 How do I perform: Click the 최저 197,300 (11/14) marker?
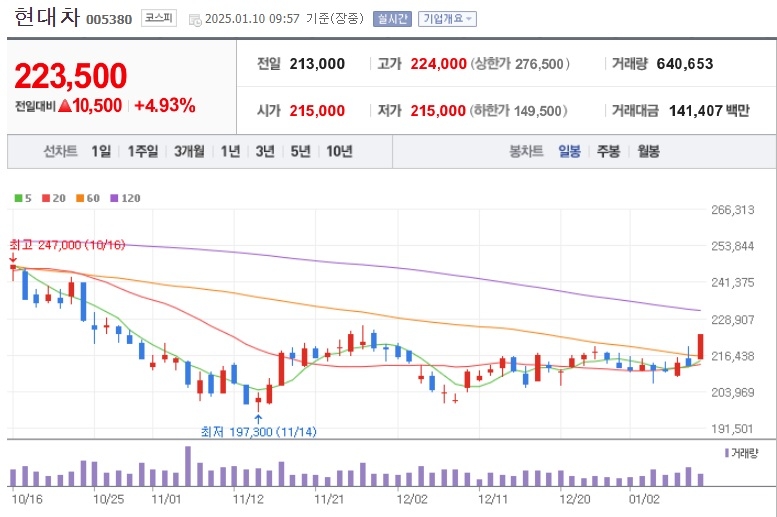pos(258,432)
